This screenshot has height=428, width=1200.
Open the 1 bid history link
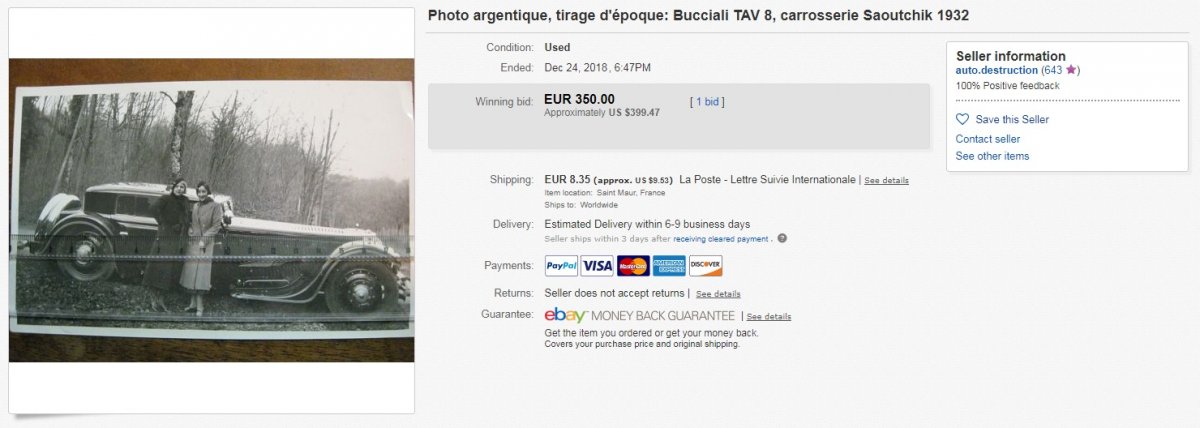707,101
